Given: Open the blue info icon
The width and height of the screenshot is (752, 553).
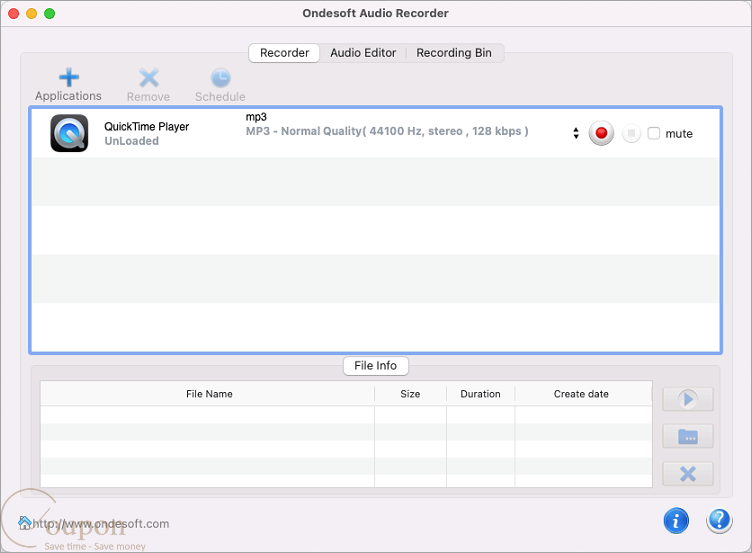Looking at the screenshot, I should [676, 521].
